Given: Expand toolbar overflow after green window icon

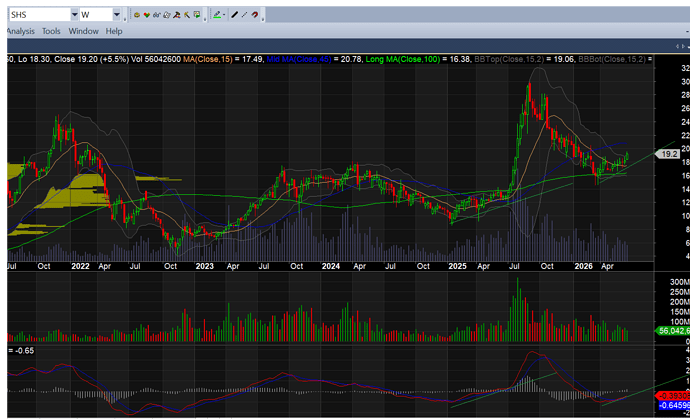Looking at the screenshot, I should click(206, 16).
